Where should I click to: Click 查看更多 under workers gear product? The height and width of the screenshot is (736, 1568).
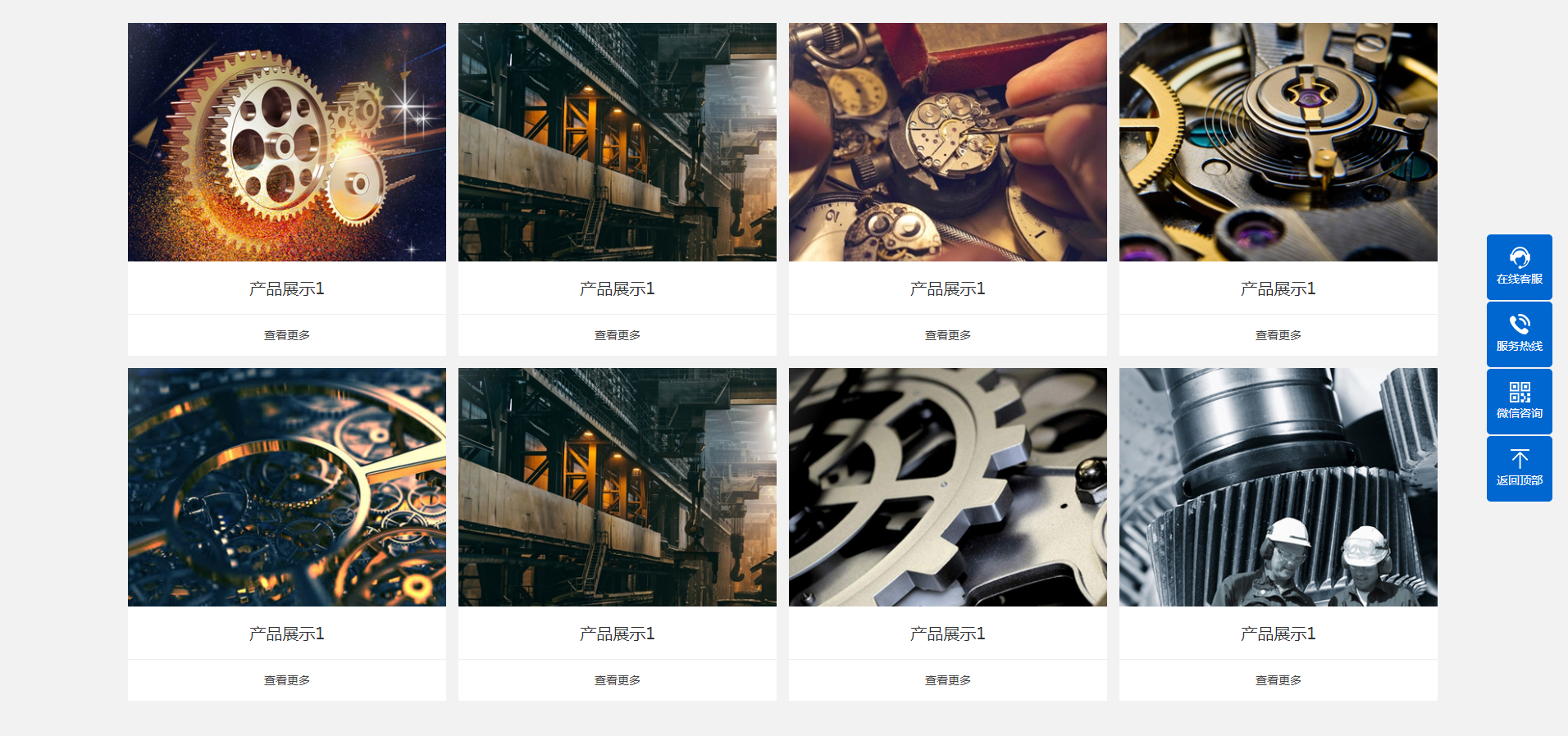[1279, 680]
